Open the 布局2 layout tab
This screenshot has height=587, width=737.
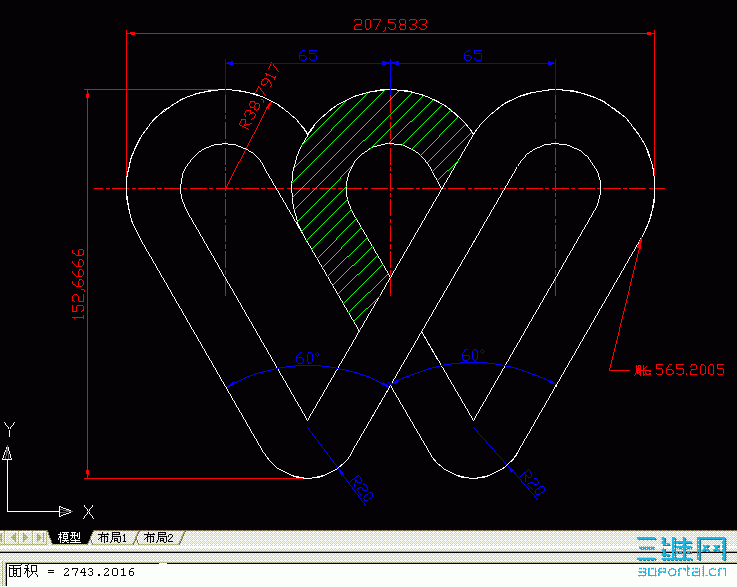coord(158,537)
